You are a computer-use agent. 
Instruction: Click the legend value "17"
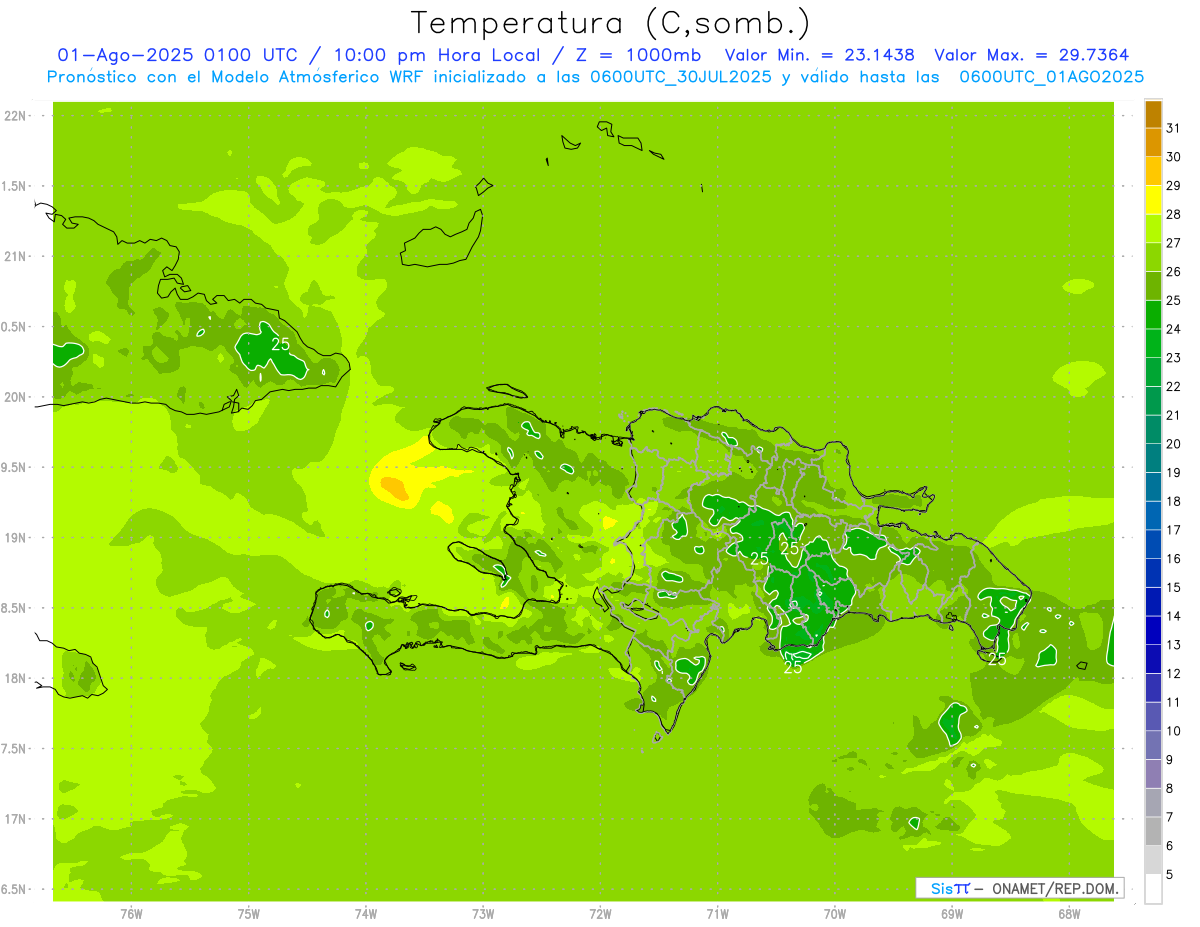tap(1174, 530)
